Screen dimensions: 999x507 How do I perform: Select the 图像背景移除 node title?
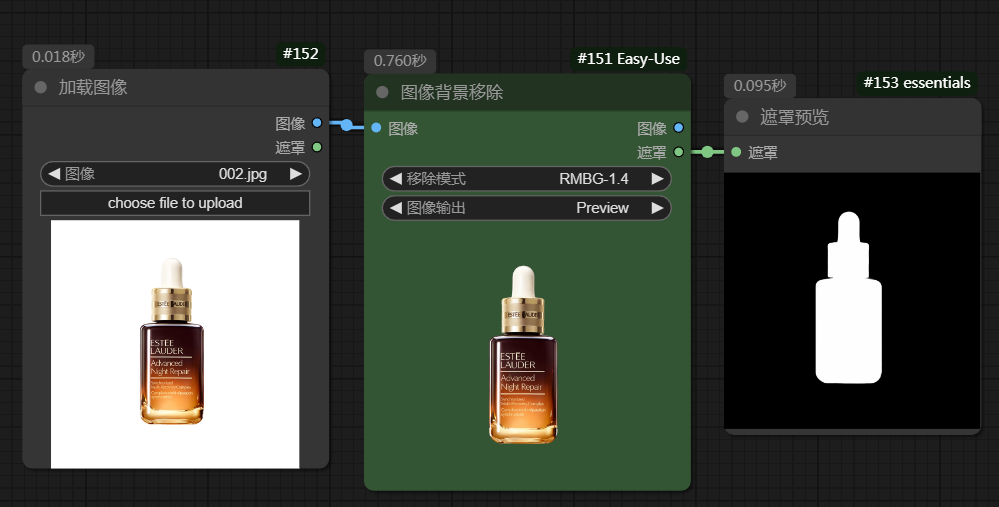coord(452,92)
